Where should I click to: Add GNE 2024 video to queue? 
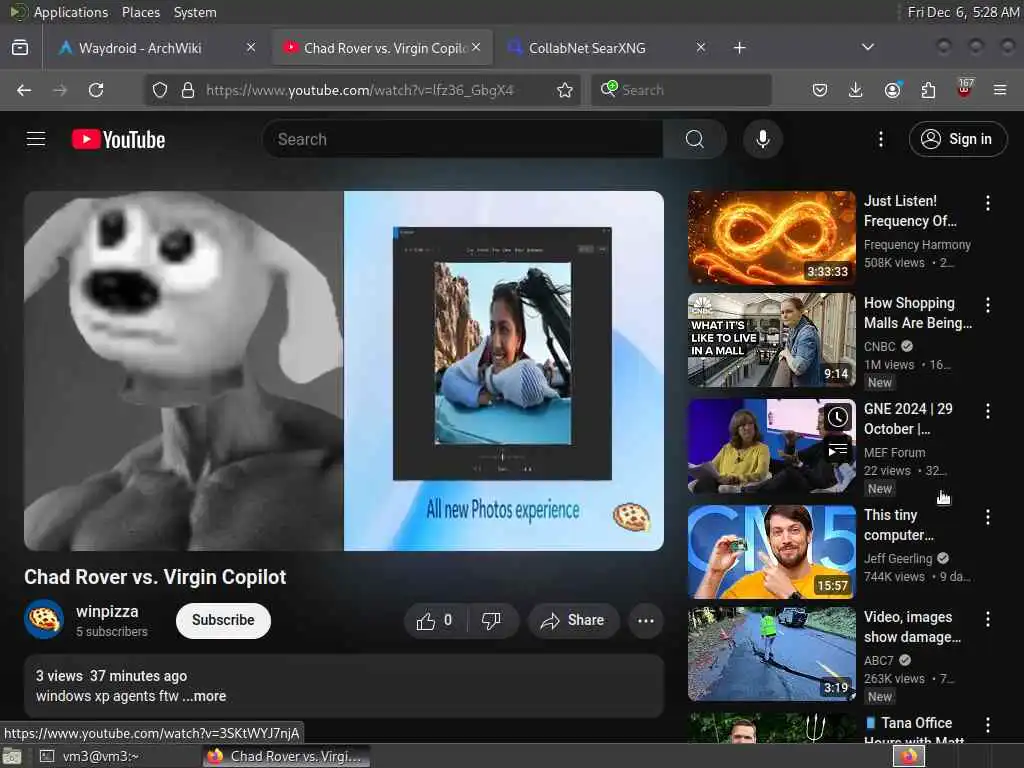(x=838, y=451)
